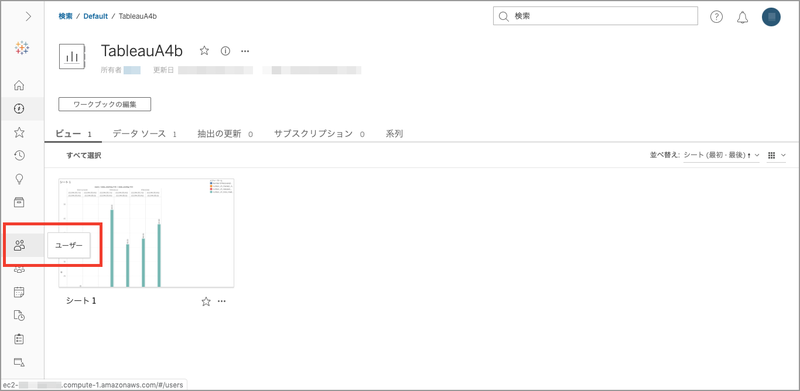Show workbook details info icon
The width and height of the screenshot is (800, 391).
pos(225,51)
